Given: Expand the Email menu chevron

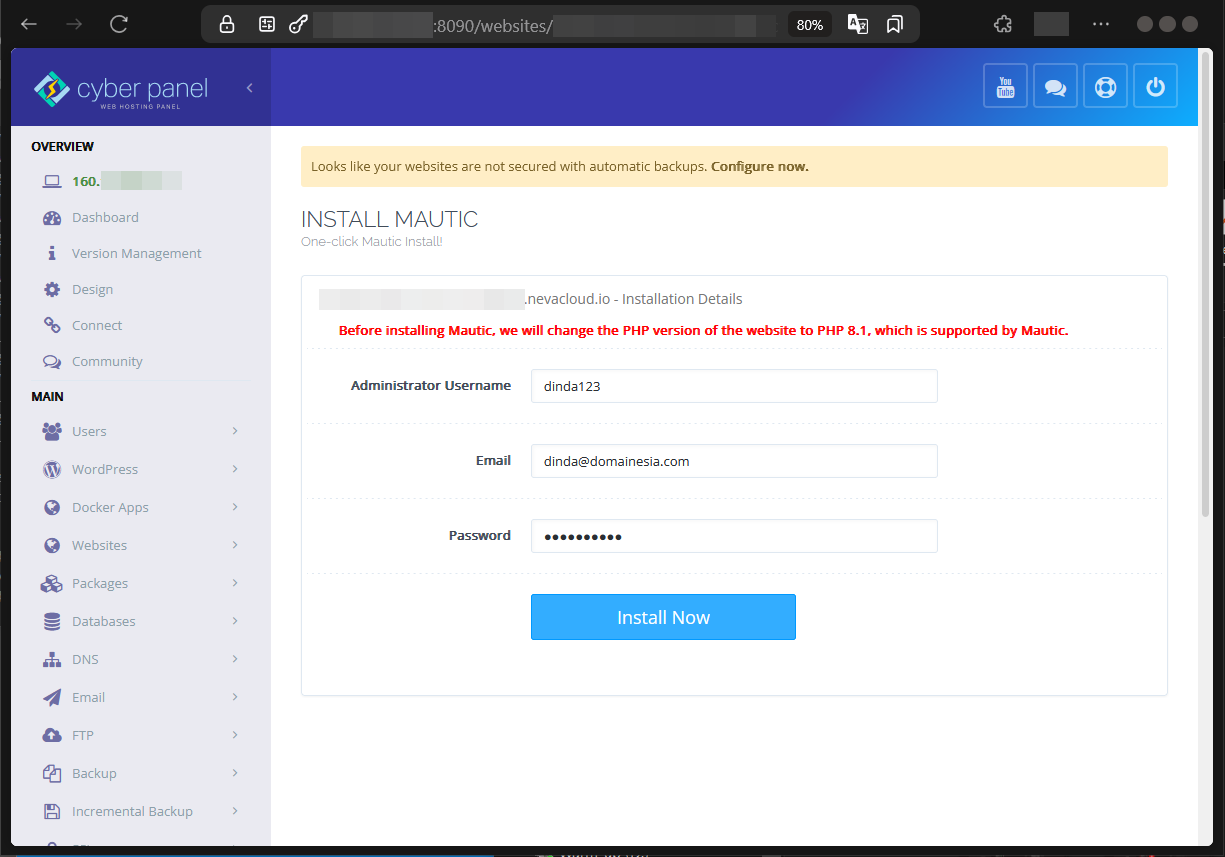Looking at the screenshot, I should click(235, 697).
